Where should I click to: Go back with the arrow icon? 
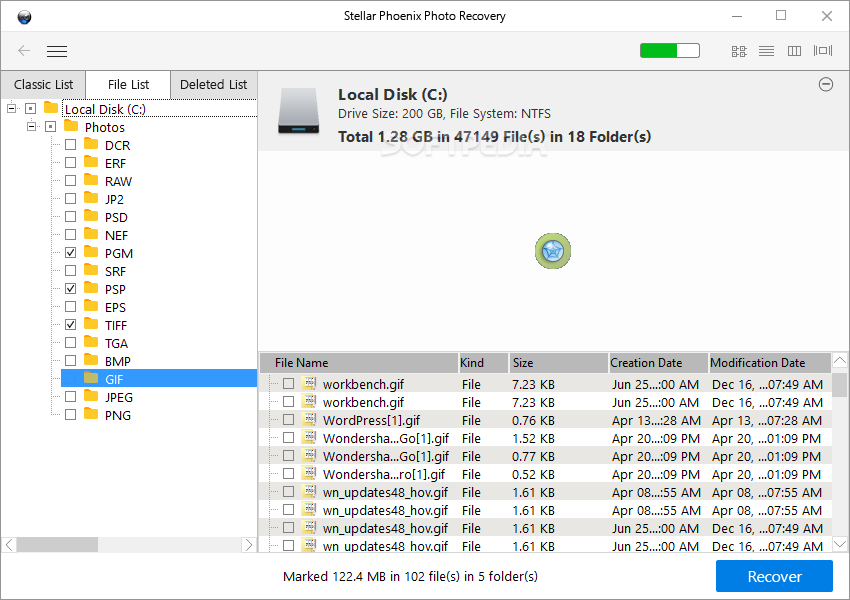pyautogui.click(x=24, y=51)
